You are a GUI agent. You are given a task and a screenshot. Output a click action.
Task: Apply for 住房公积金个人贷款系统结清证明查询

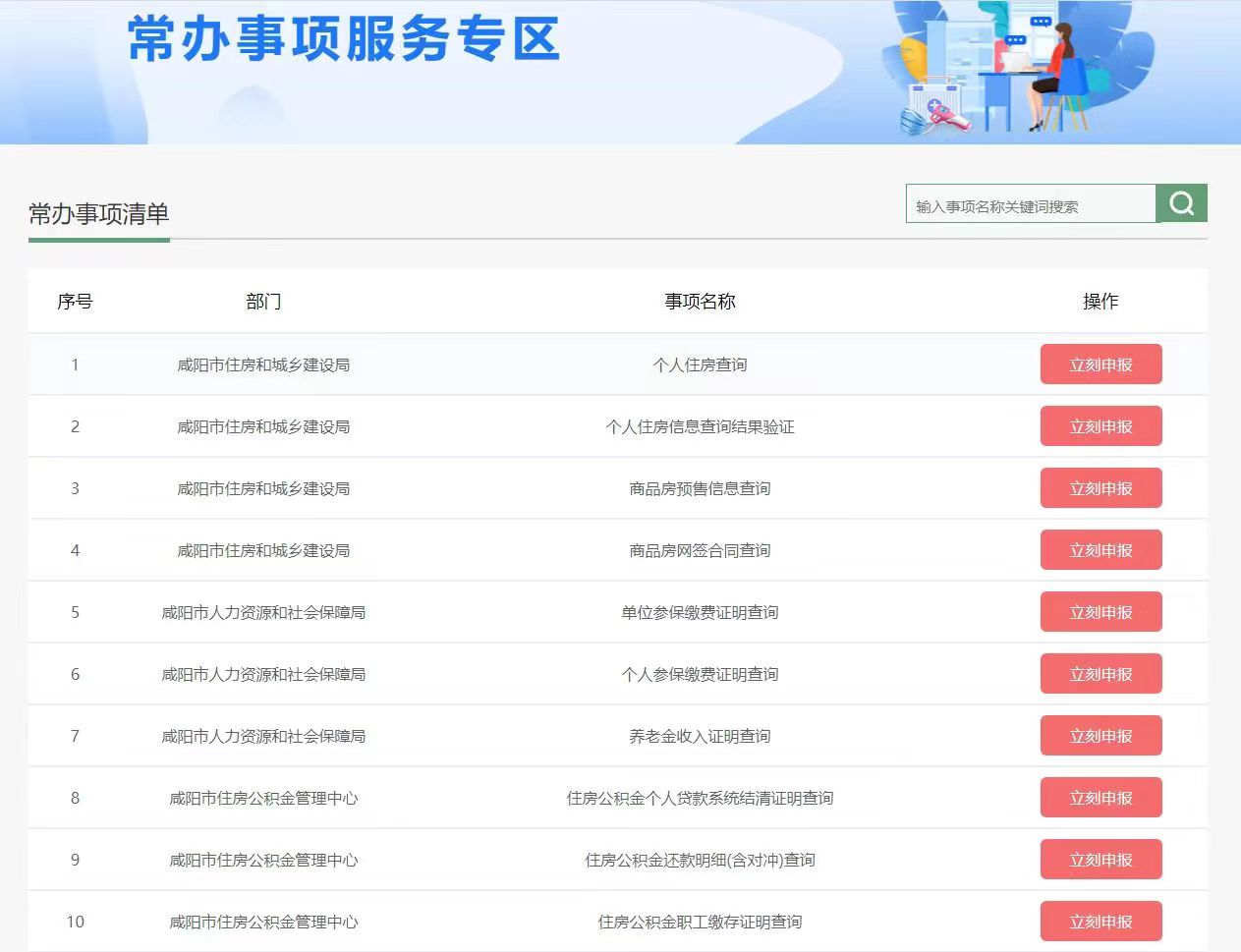click(x=1100, y=798)
